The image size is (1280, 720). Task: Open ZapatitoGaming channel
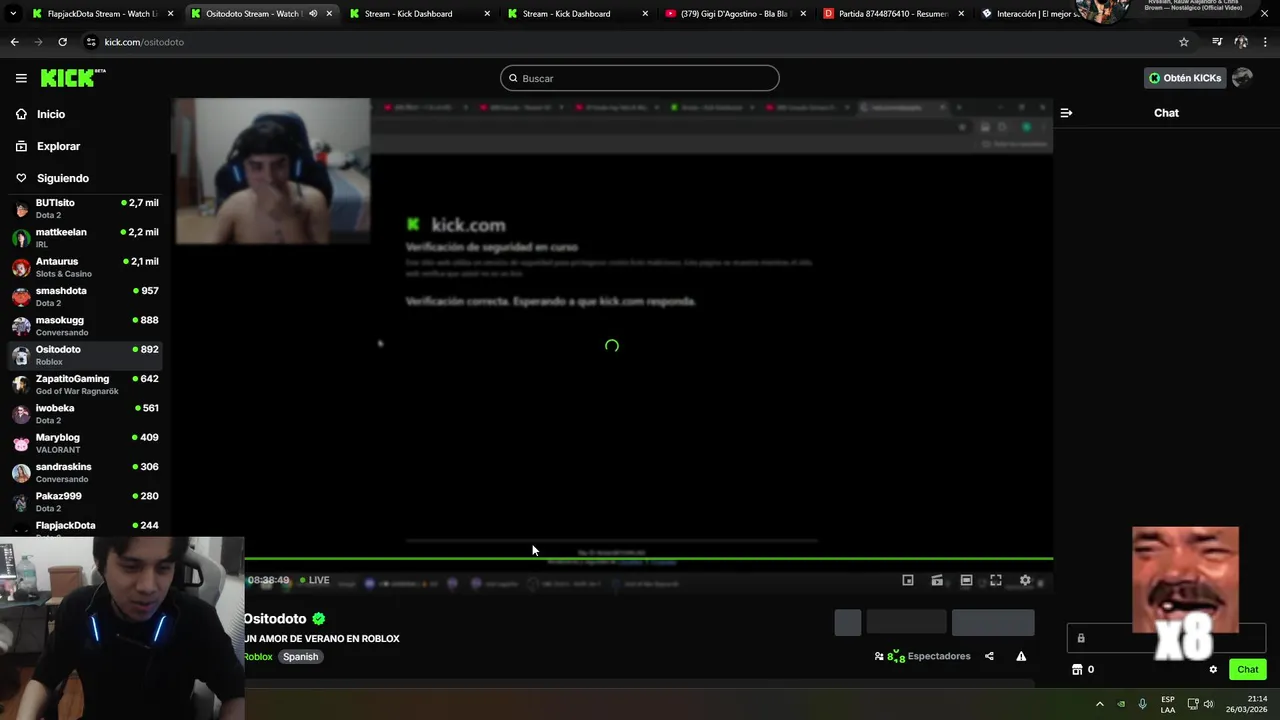(87, 384)
